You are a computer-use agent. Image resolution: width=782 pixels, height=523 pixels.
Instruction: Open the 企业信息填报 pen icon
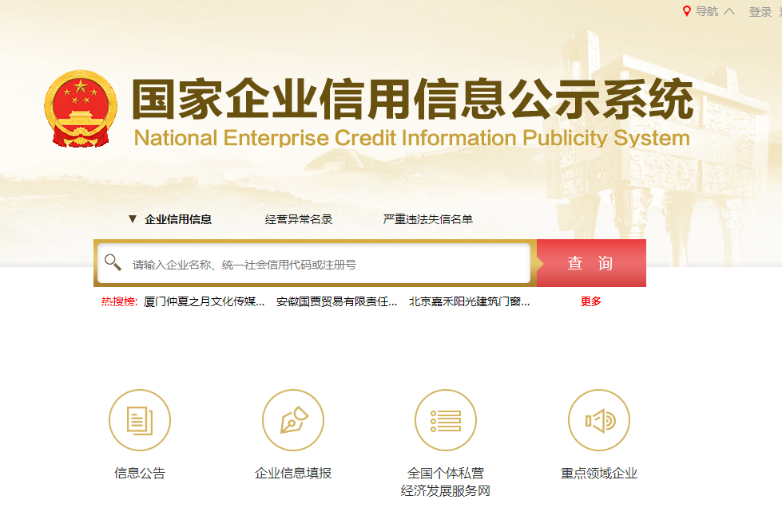293,420
